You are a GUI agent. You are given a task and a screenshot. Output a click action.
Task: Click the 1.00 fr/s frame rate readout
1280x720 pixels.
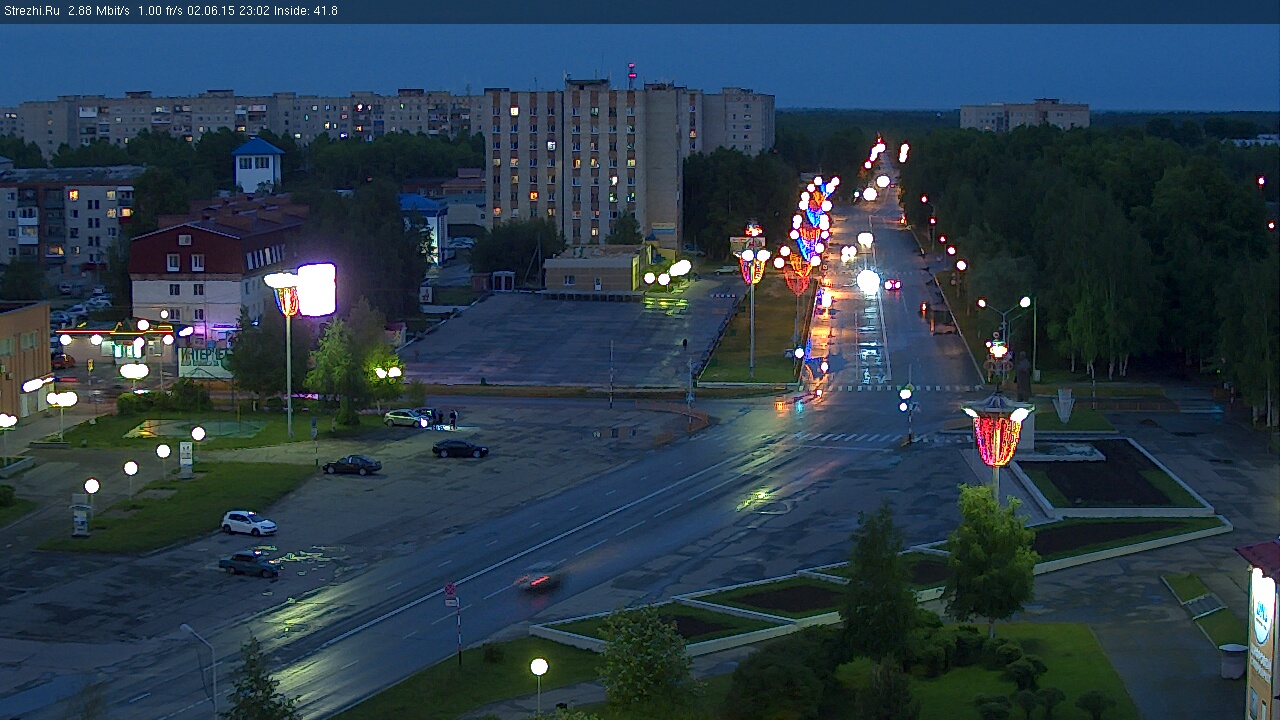point(160,11)
